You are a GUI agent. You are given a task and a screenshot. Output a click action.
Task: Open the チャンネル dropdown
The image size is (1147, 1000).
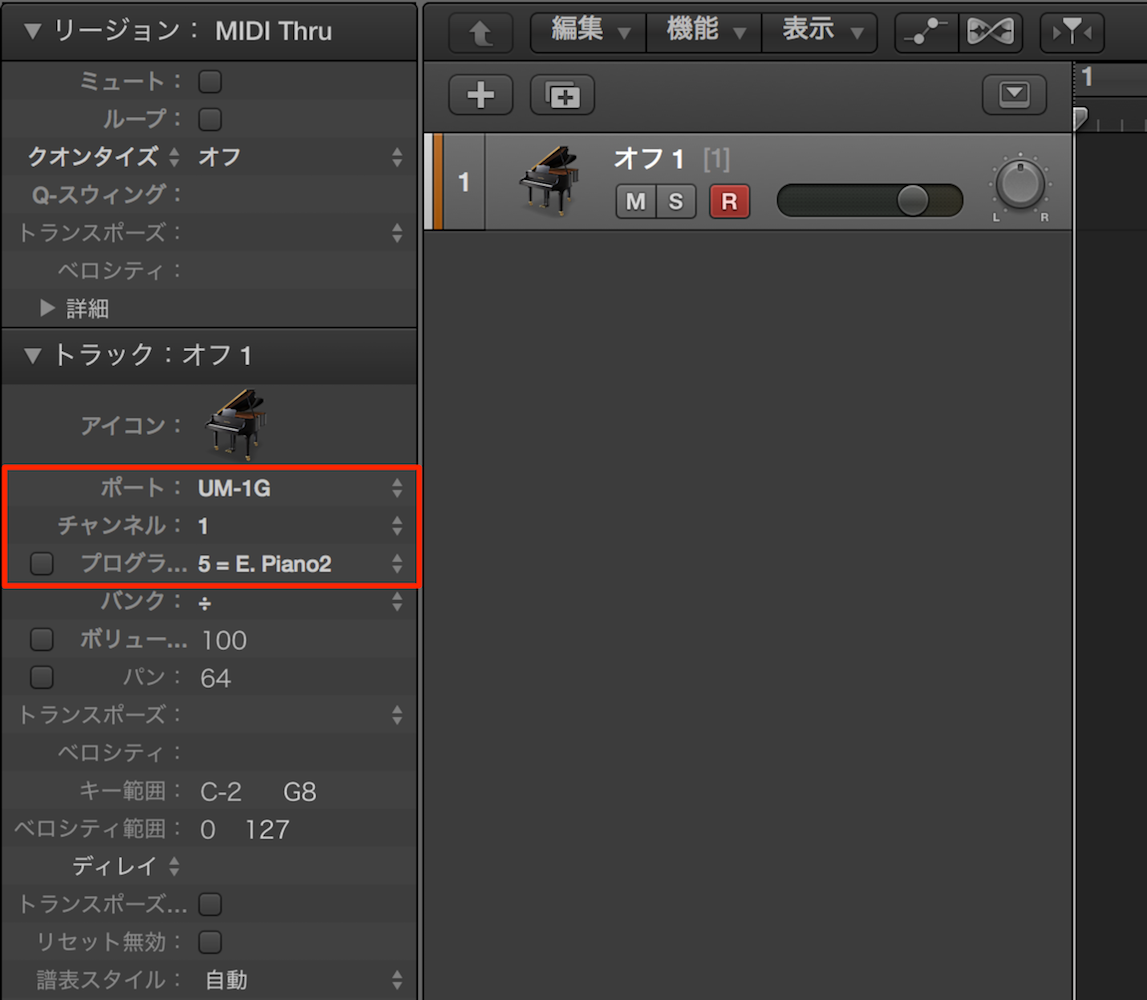pos(300,526)
